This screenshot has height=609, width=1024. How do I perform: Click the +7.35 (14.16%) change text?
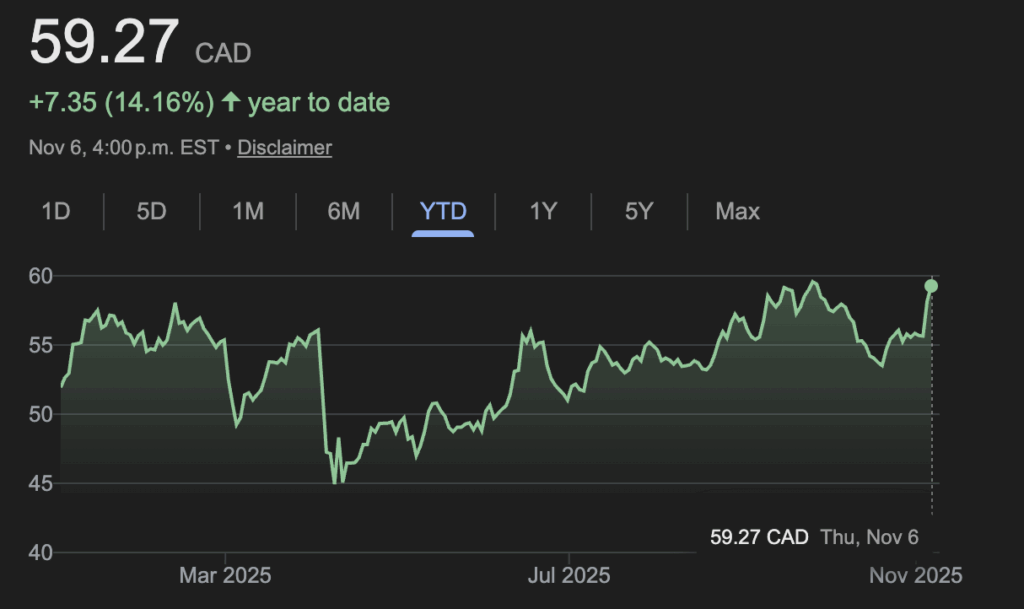pyautogui.click(x=122, y=102)
